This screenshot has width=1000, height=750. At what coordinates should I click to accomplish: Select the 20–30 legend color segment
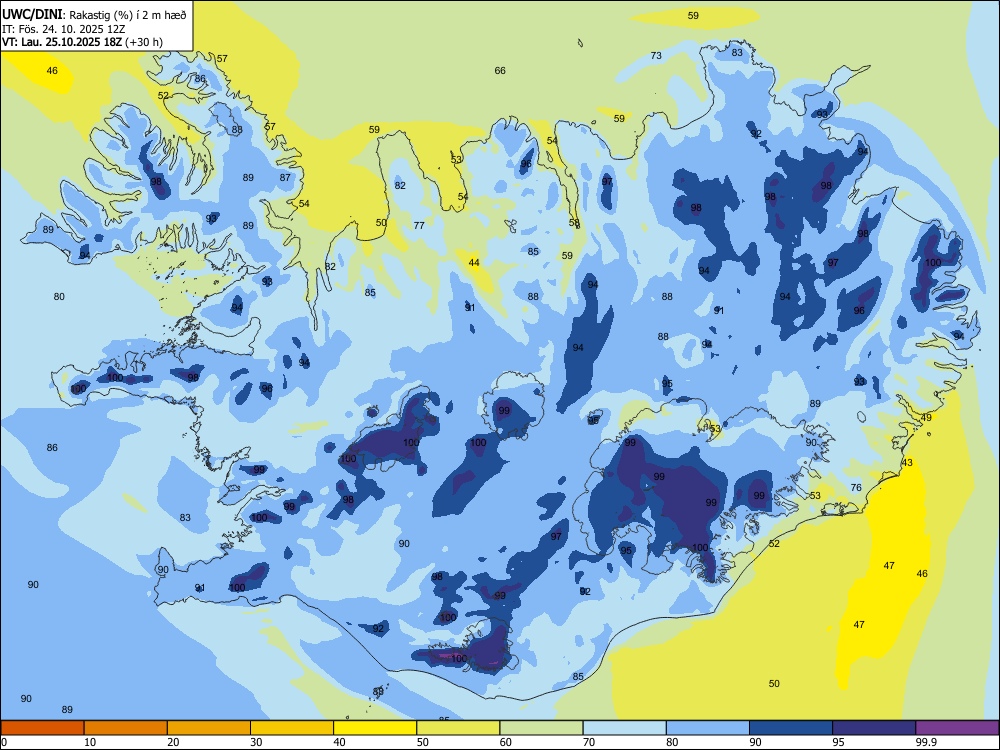coord(209,728)
